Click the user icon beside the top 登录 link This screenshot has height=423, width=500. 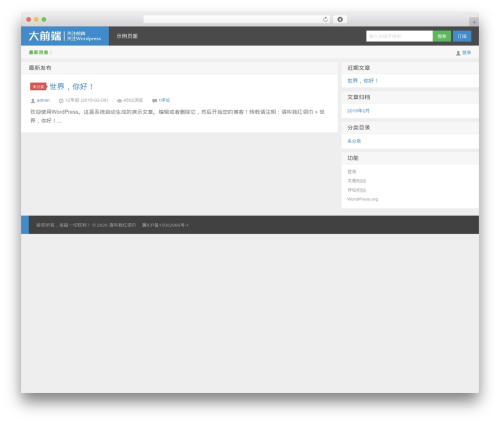(x=458, y=53)
